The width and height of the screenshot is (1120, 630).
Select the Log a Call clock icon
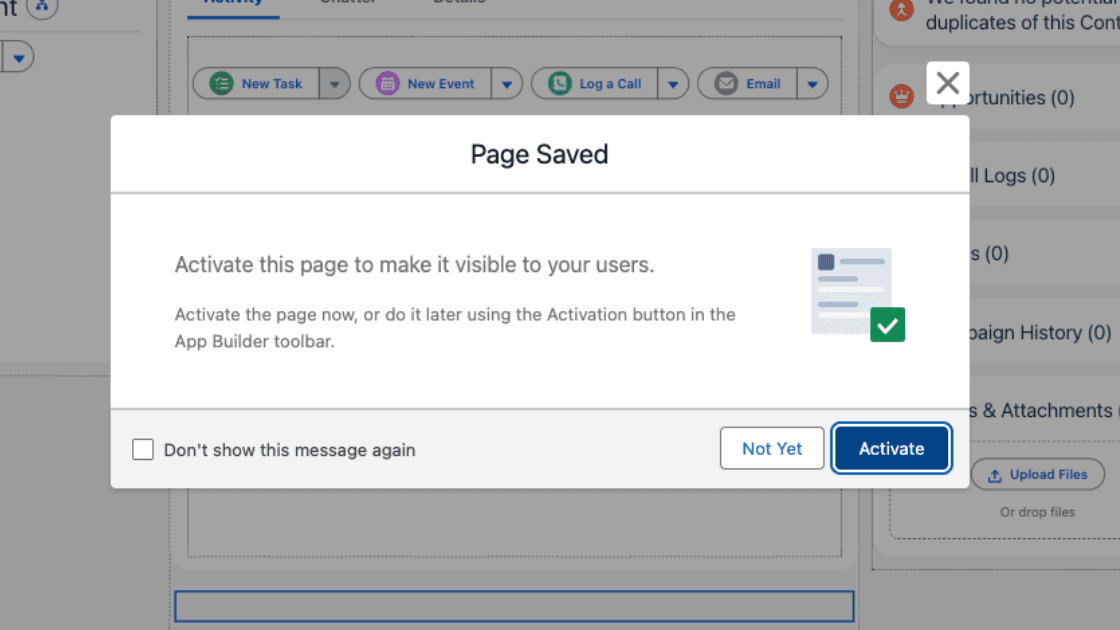point(558,83)
